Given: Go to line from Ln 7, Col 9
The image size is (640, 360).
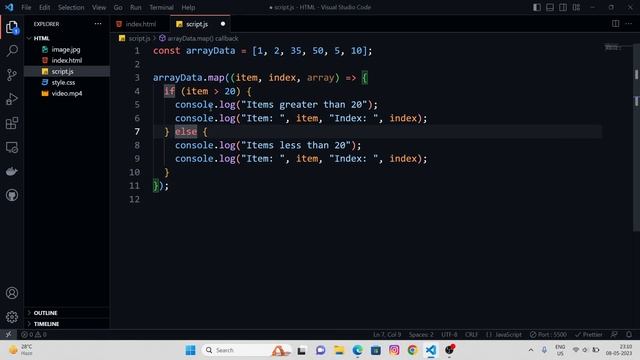Looking at the screenshot, I should (387, 334).
